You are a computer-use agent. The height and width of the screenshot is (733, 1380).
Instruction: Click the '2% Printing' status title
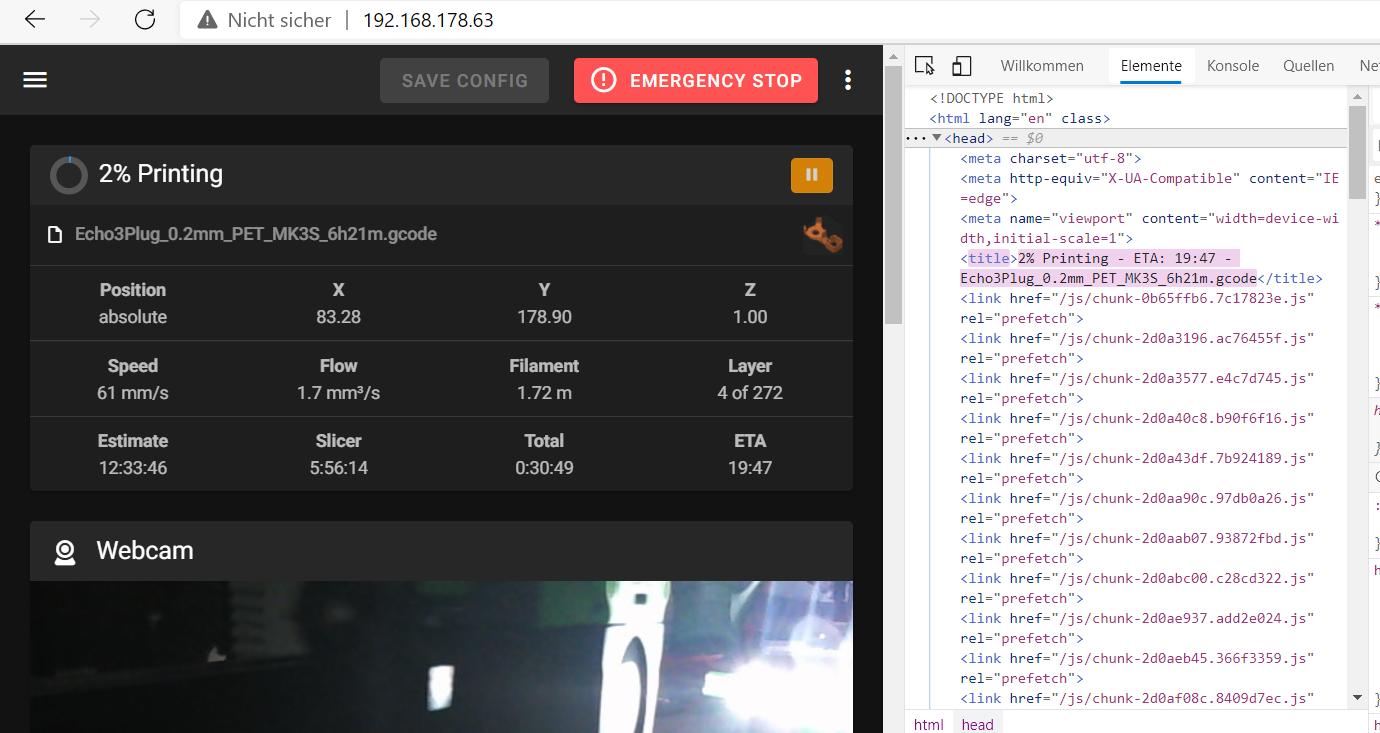click(160, 174)
